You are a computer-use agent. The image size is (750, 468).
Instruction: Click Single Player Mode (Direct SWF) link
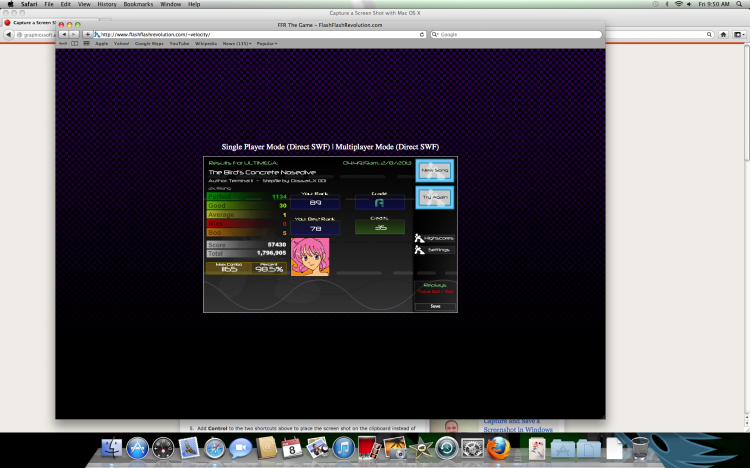pyautogui.click(x=276, y=147)
